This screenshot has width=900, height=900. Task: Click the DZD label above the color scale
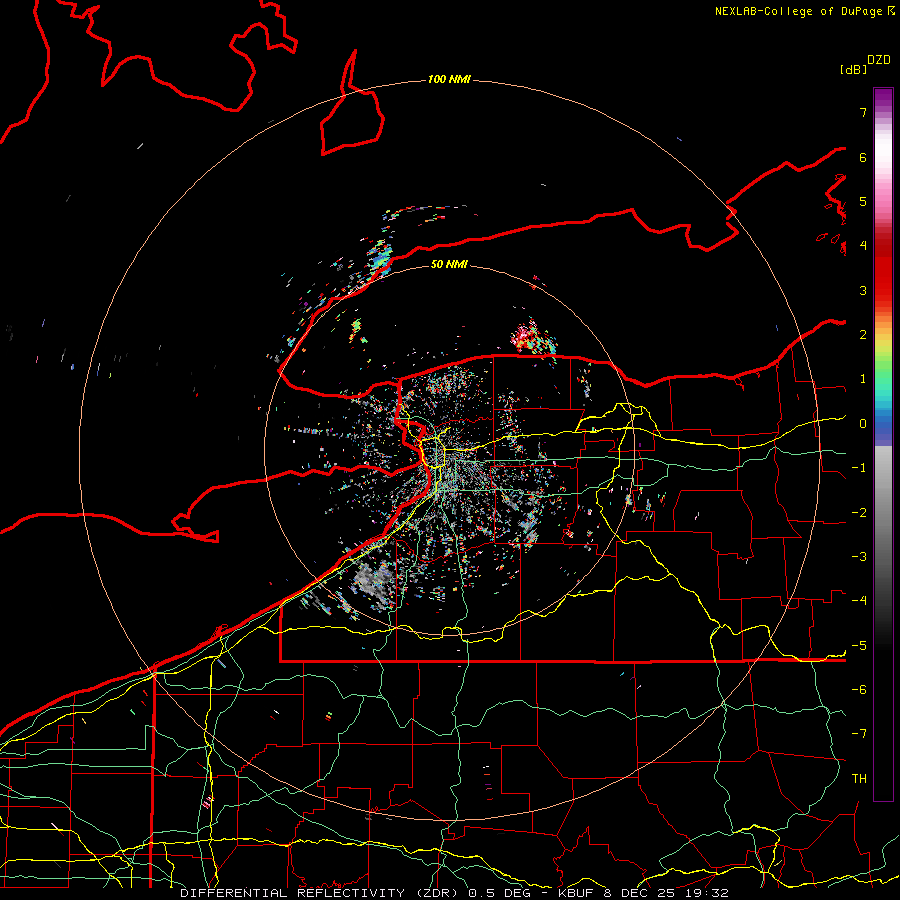(879, 60)
